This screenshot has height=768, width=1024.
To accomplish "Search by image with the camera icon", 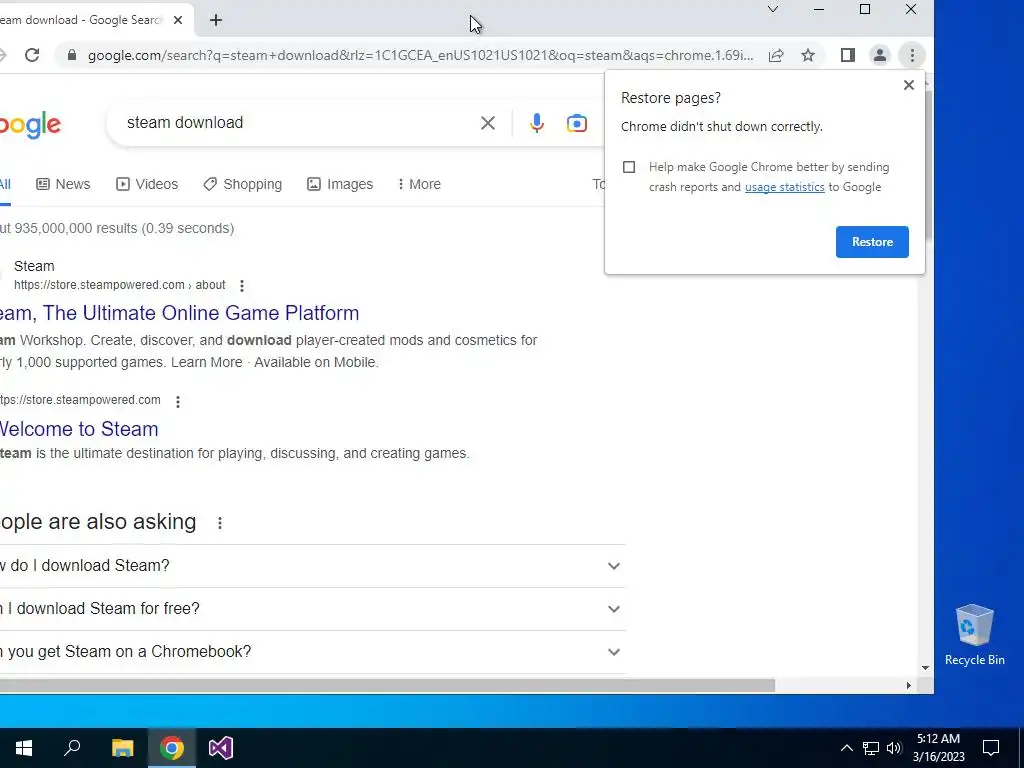I will (577, 123).
